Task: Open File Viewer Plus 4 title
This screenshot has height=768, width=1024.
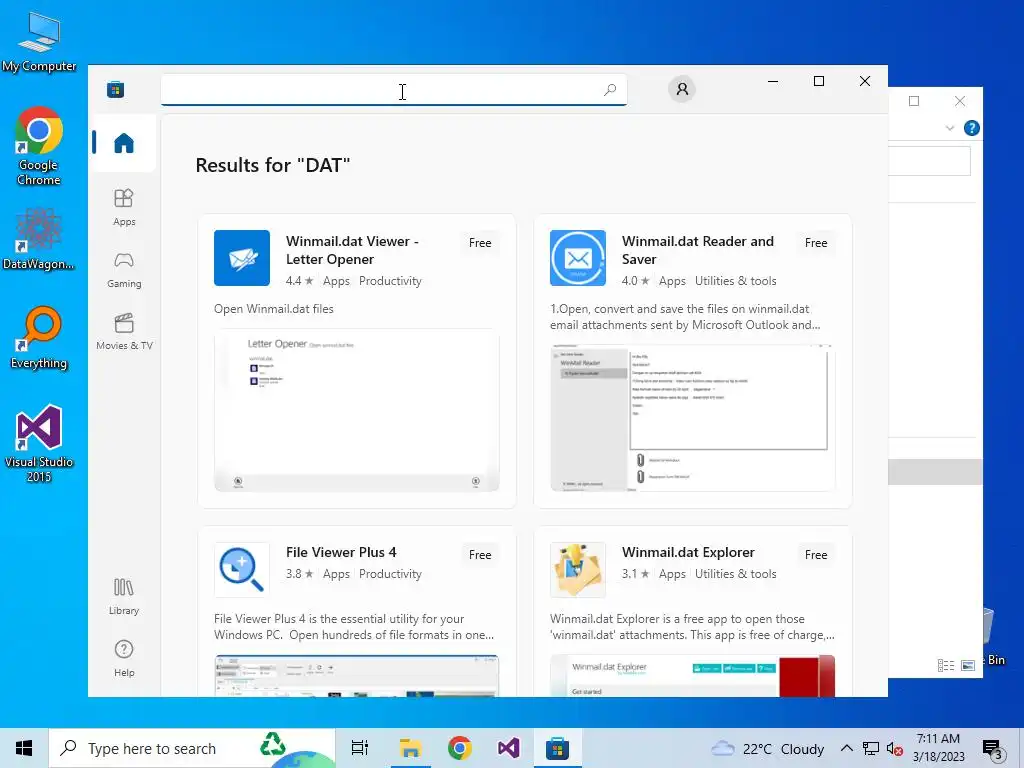Action: point(341,552)
